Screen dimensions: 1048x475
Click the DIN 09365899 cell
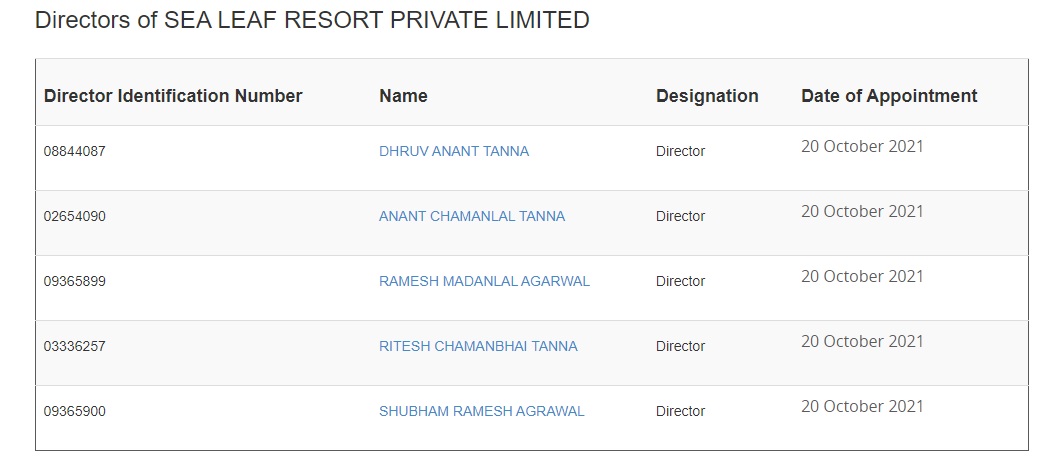[x=75, y=282]
